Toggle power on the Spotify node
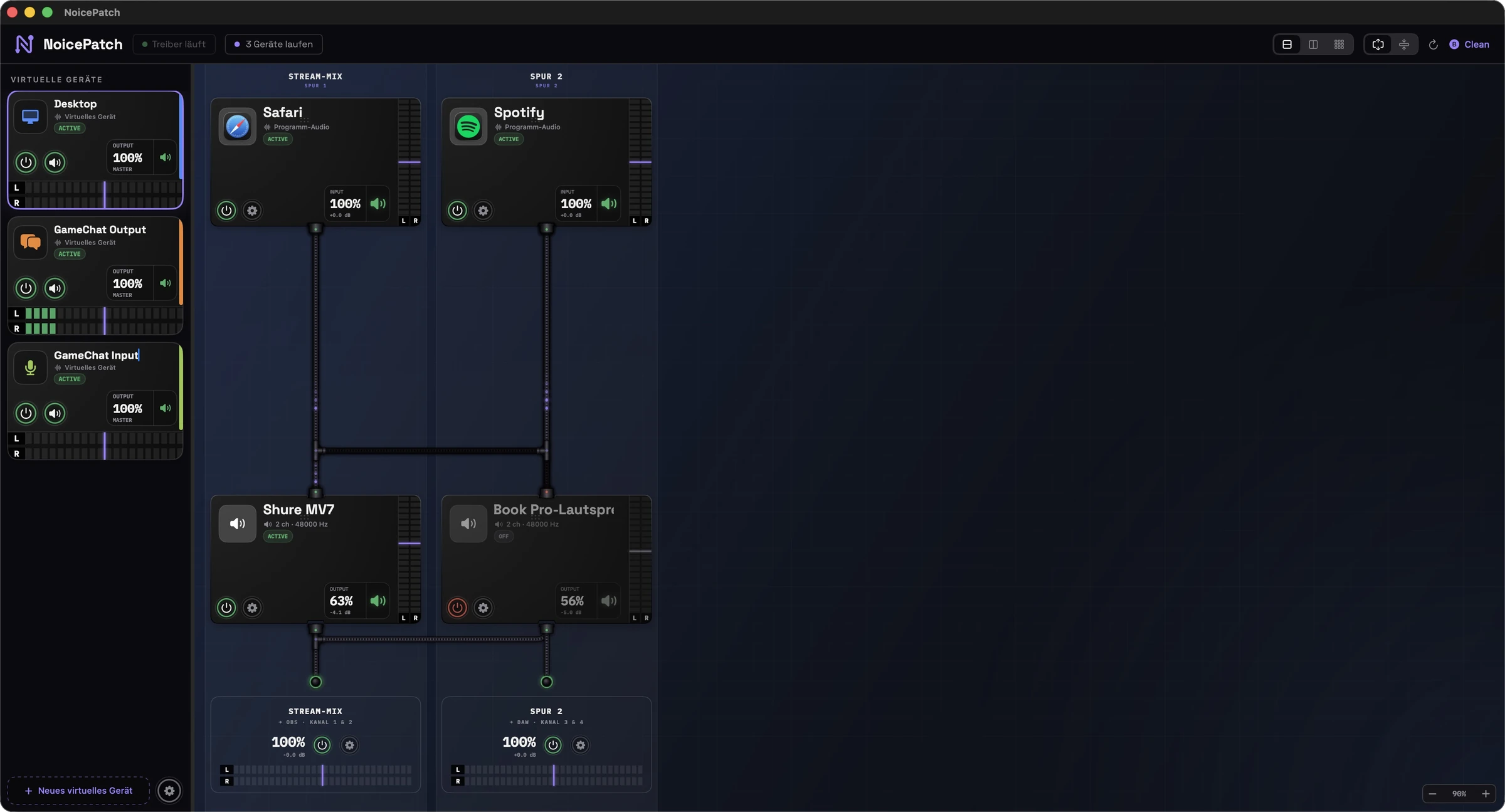Image resolution: width=1505 pixels, height=812 pixels. coord(457,211)
